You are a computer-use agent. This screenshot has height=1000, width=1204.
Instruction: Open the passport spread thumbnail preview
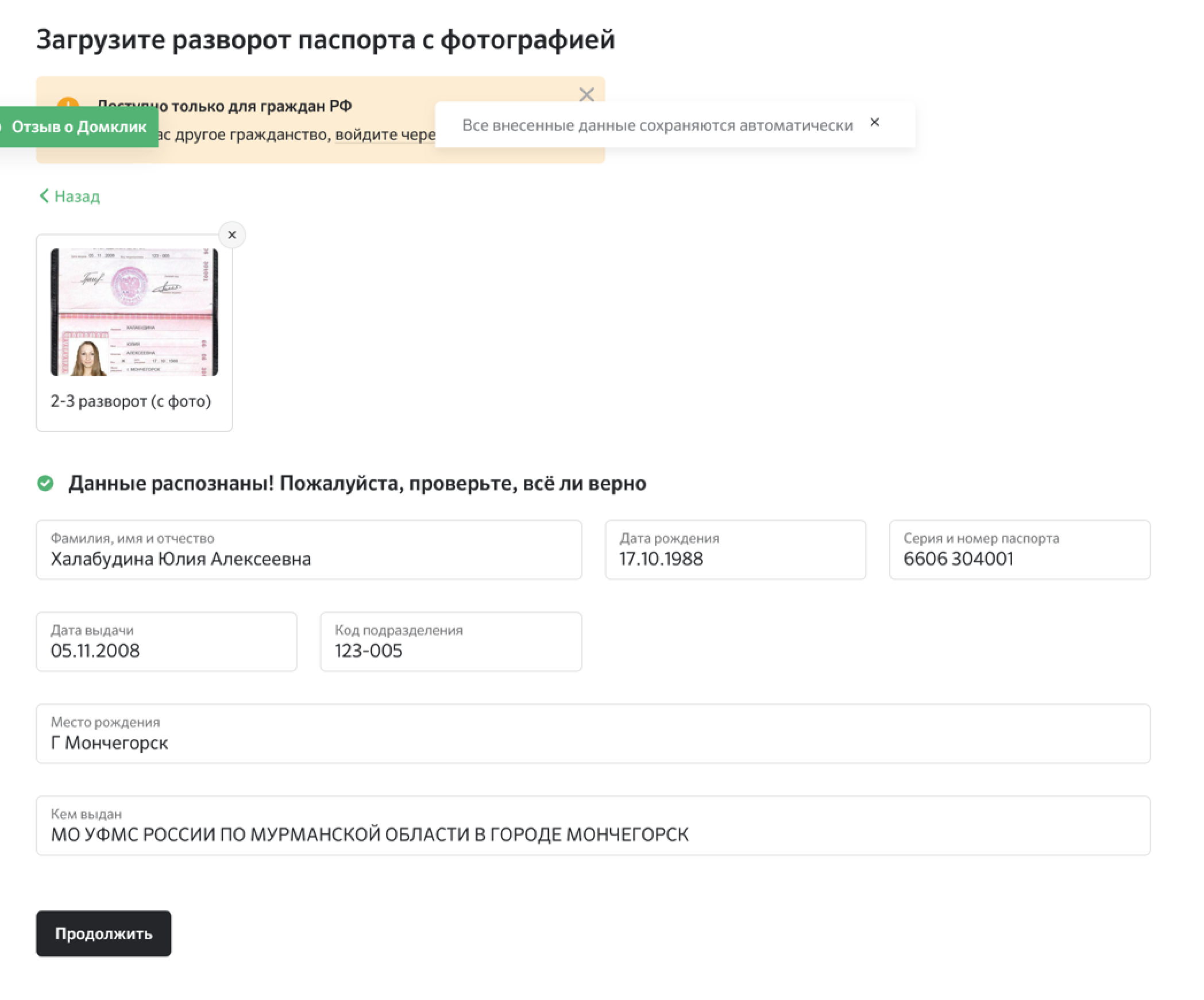pyautogui.click(x=134, y=312)
